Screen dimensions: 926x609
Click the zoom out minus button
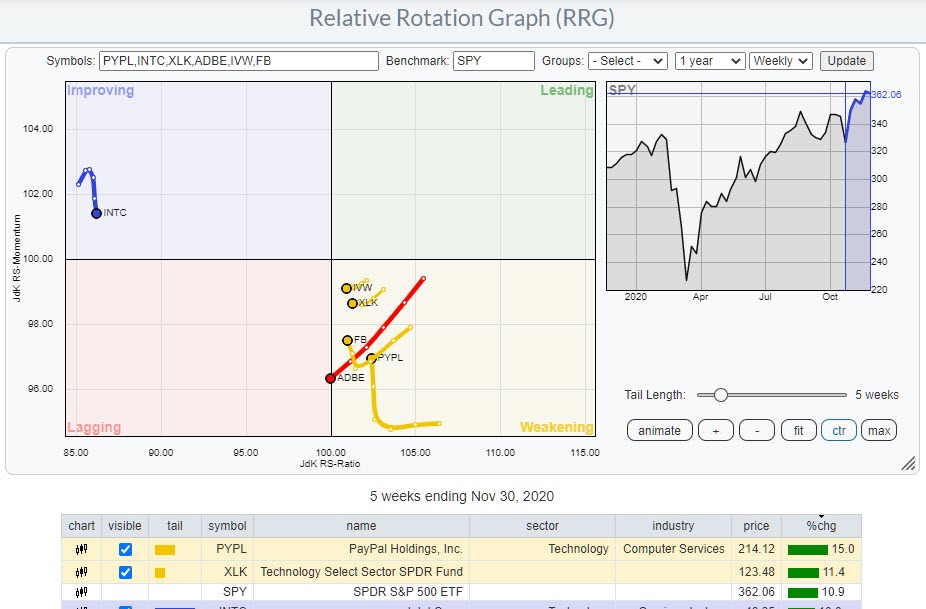(x=756, y=430)
